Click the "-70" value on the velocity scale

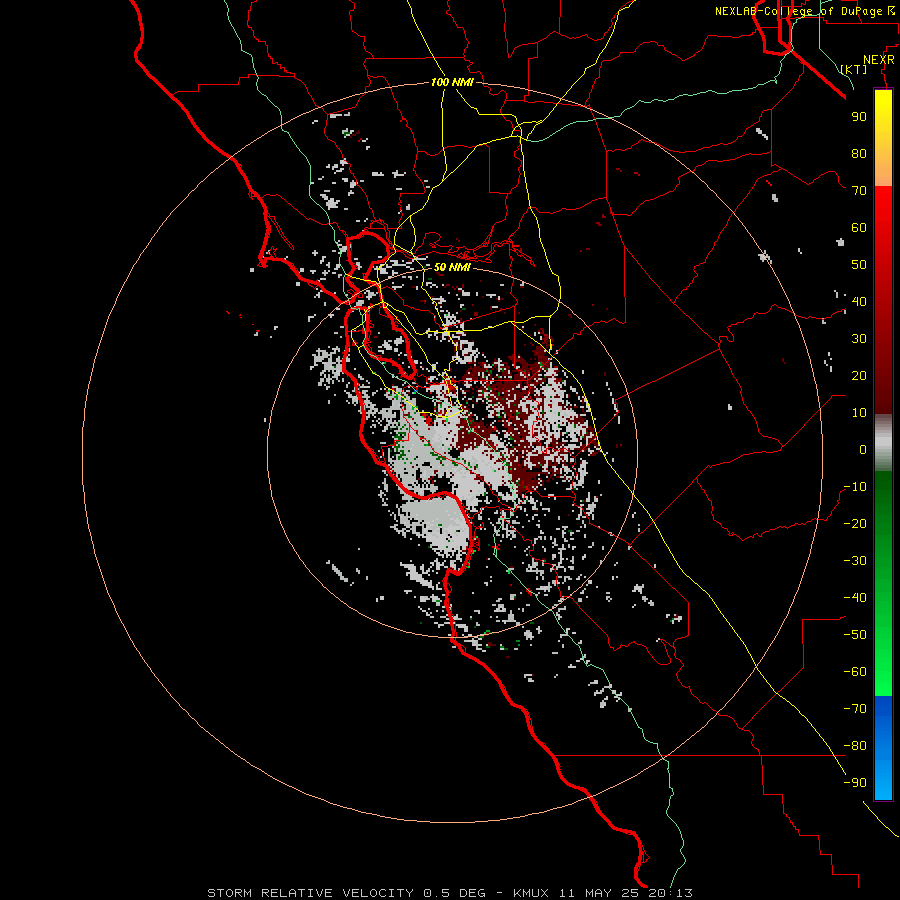(855, 709)
